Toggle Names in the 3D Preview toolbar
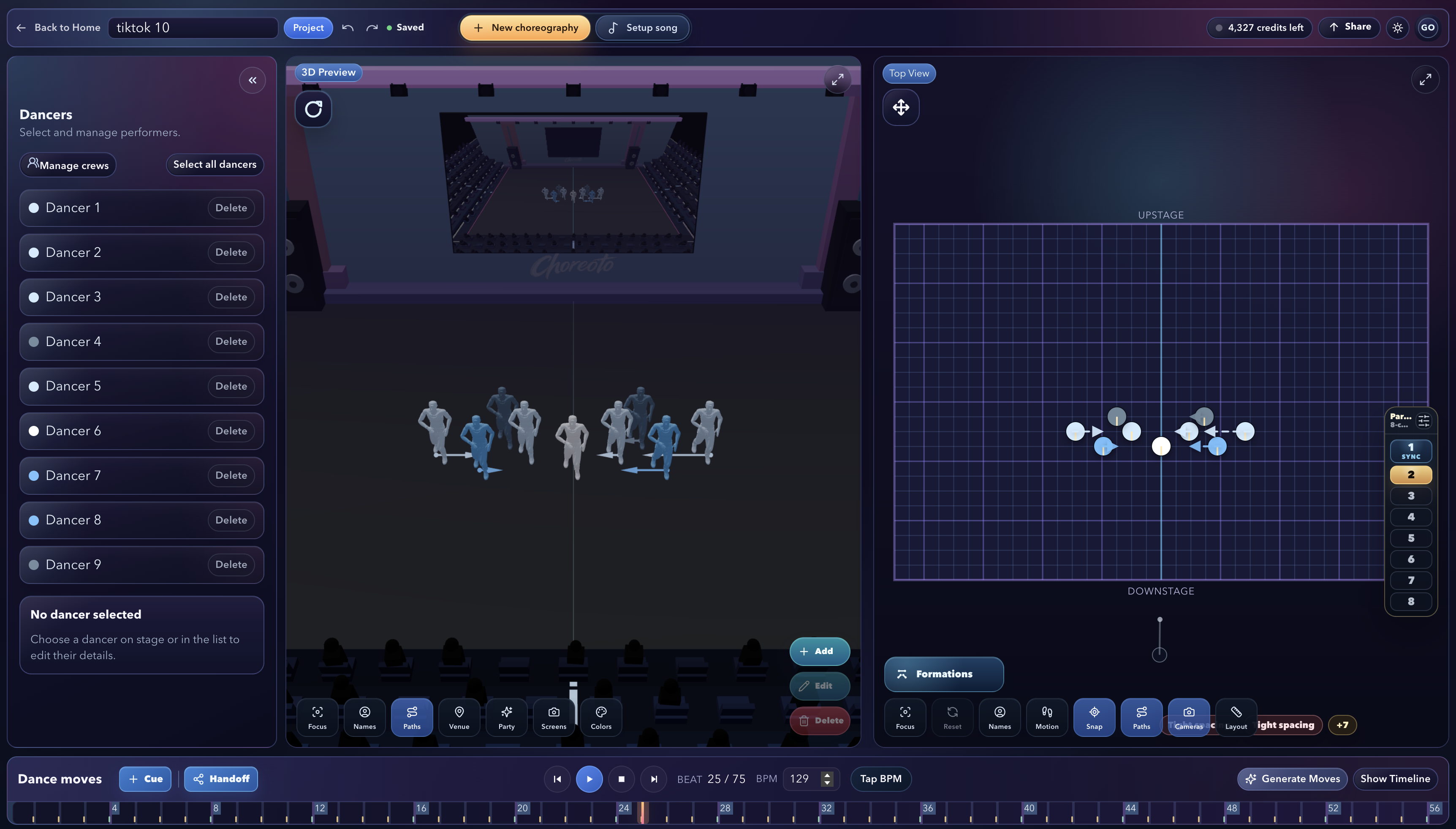Screen dimensions: 1456x829 click(x=365, y=717)
